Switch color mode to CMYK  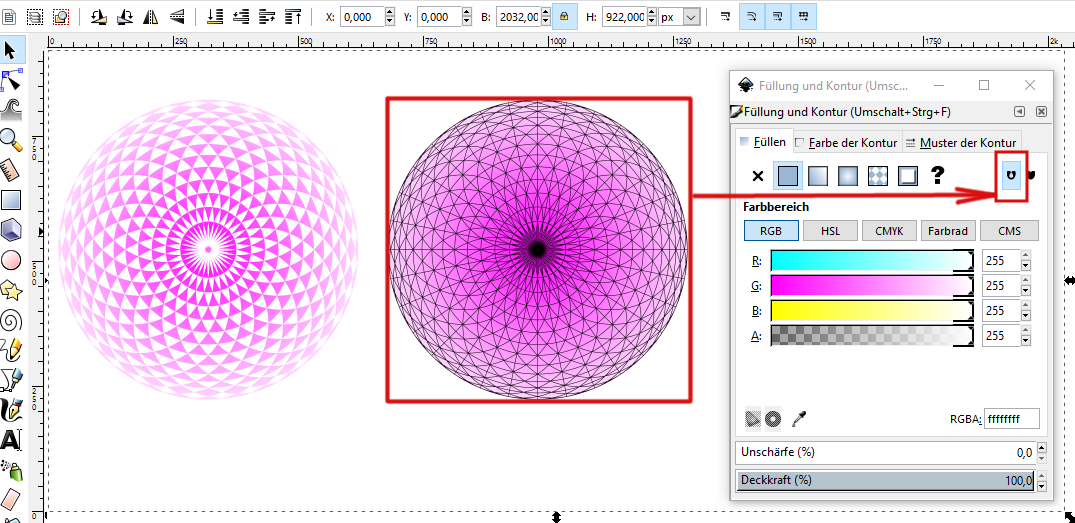point(889,231)
